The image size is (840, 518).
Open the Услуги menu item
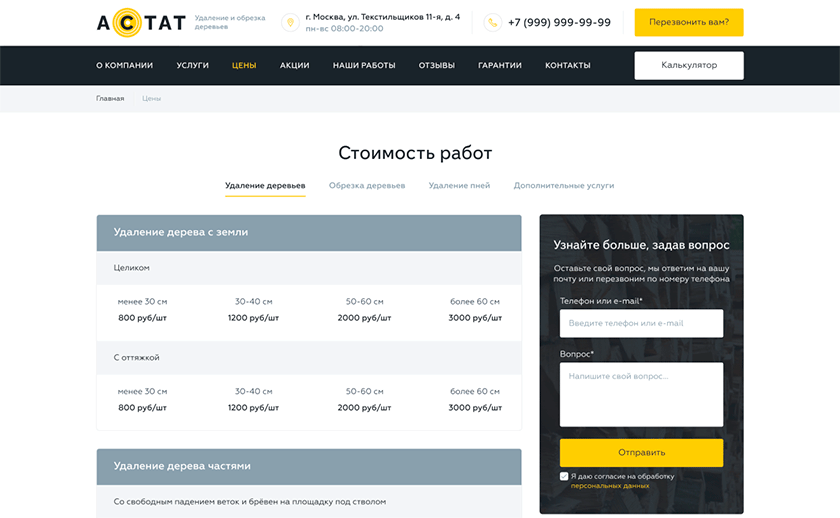coord(192,65)
